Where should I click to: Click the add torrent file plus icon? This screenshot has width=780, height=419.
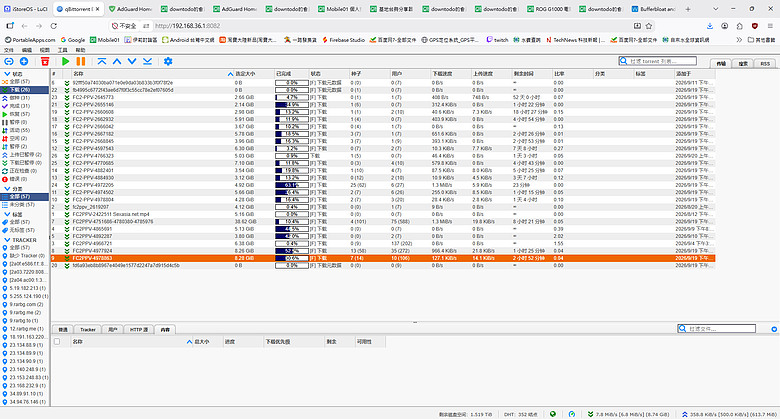pyautogui.click(x=24, y=61)
